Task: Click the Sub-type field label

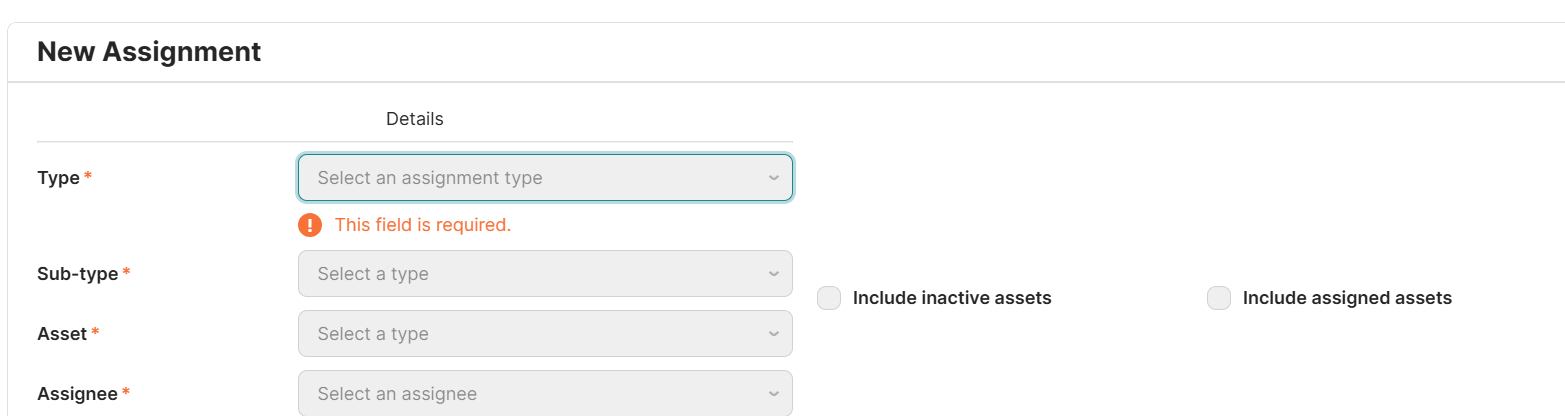Action: coord(77,274)
